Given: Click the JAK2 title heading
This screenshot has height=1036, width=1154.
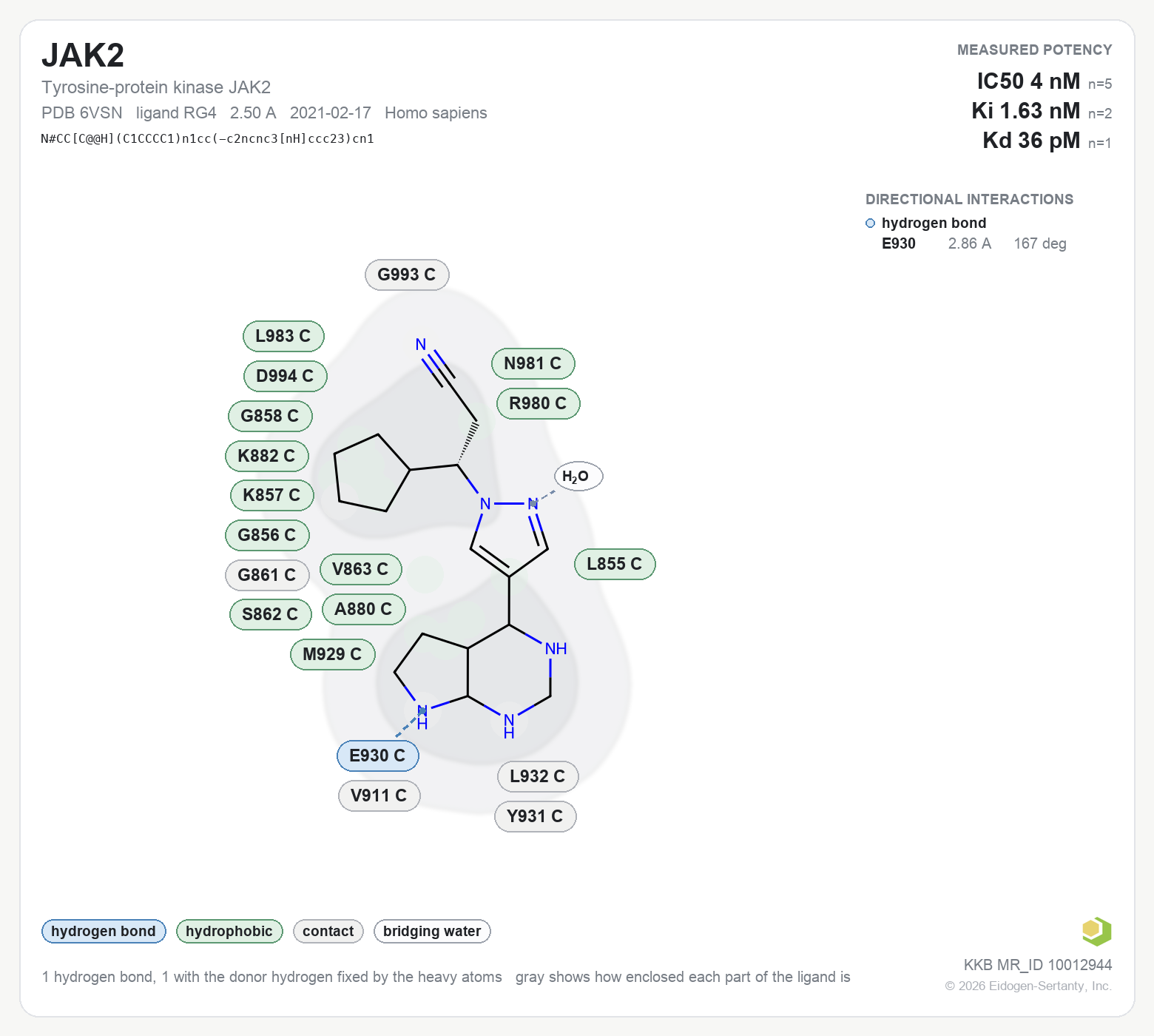Looking at the screenshot, I should pos(83,55).
